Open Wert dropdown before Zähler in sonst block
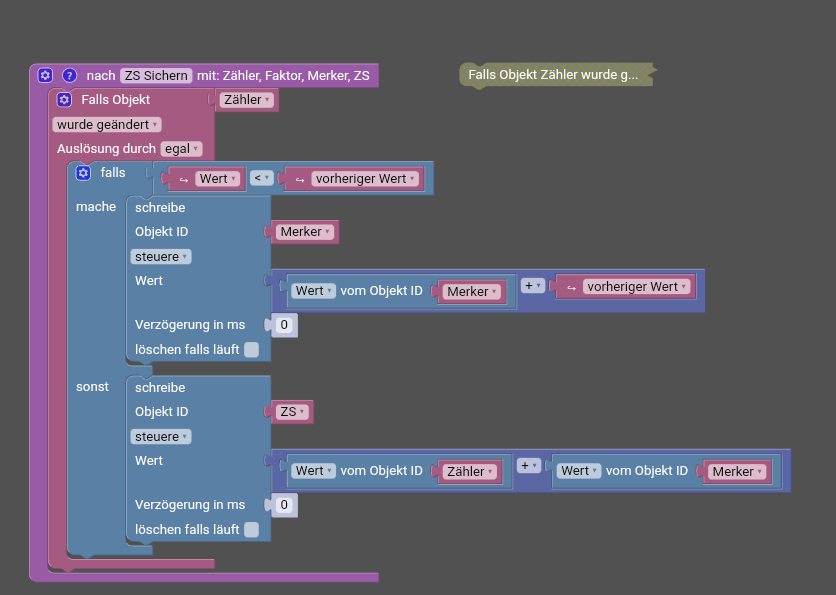The image size is (836, 595). coord(314,471)
